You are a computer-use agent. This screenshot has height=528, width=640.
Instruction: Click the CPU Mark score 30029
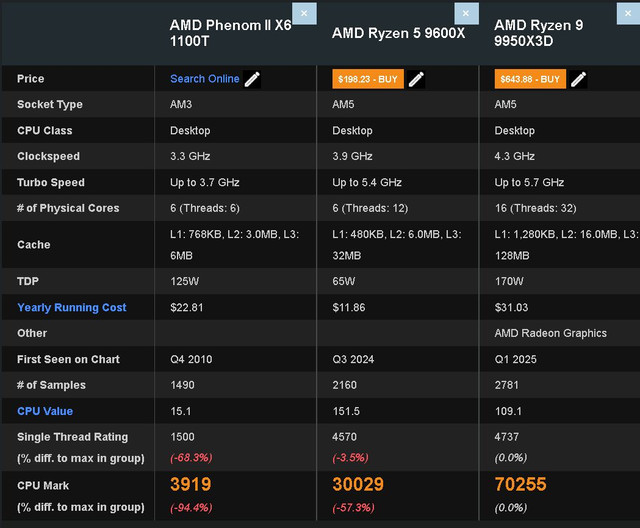[358, 484]
